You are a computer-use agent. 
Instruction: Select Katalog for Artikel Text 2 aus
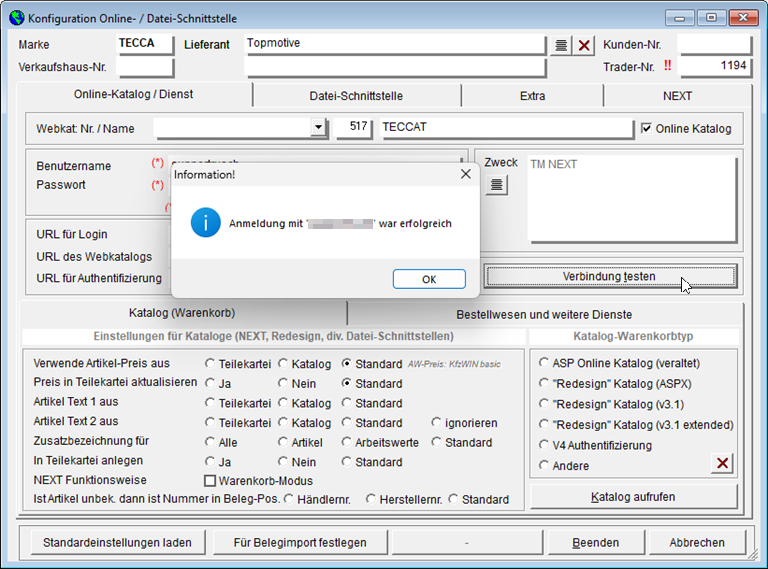[283, 422]
